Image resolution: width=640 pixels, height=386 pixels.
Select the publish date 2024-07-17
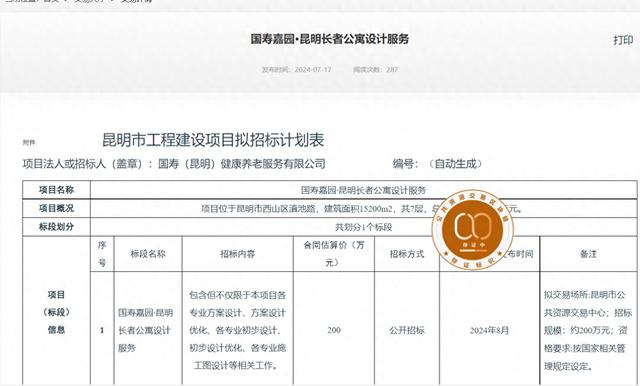(x=313, y=69)
